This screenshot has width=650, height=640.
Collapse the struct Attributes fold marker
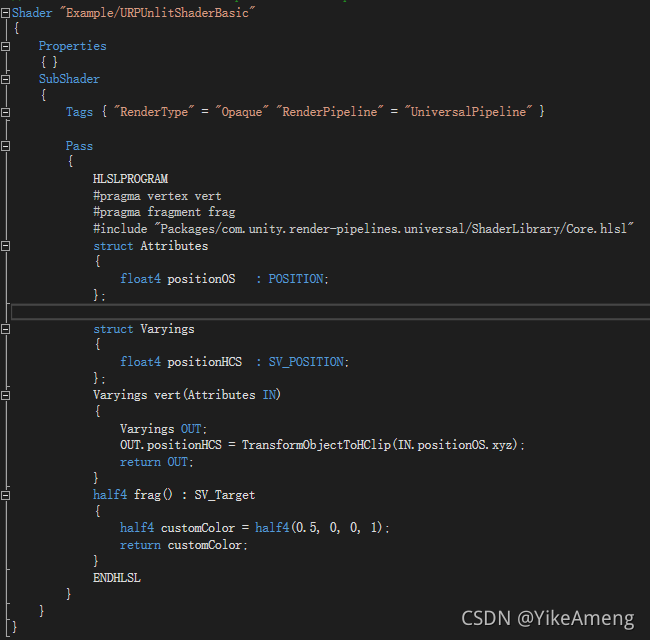[x=5, y=246]
